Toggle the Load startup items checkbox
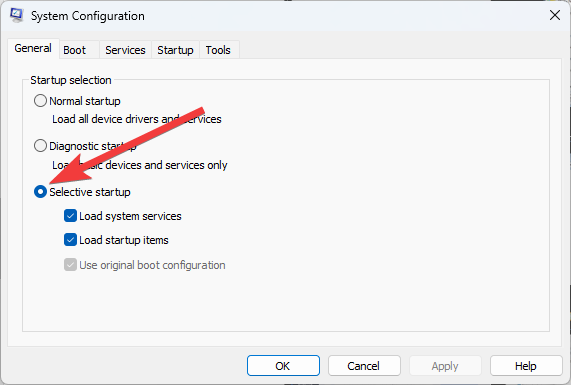The height and width of the screenshot is (385, 571). (70, 240)
